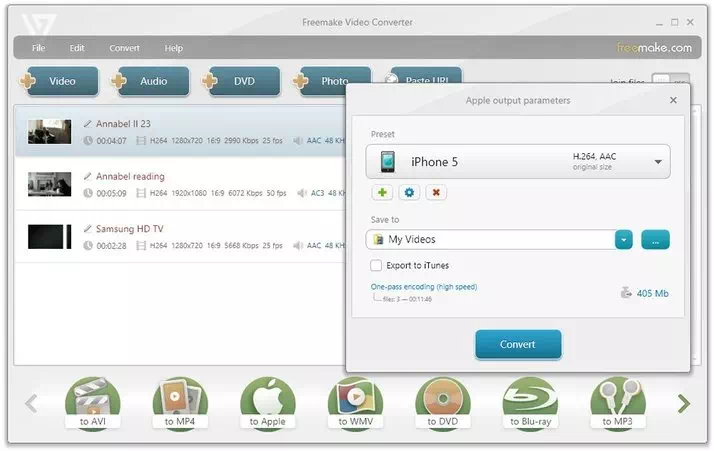Select the Samsung HD TV video thumbnail
This screenshot has width=714, height=451.
(x=49, y=236)
